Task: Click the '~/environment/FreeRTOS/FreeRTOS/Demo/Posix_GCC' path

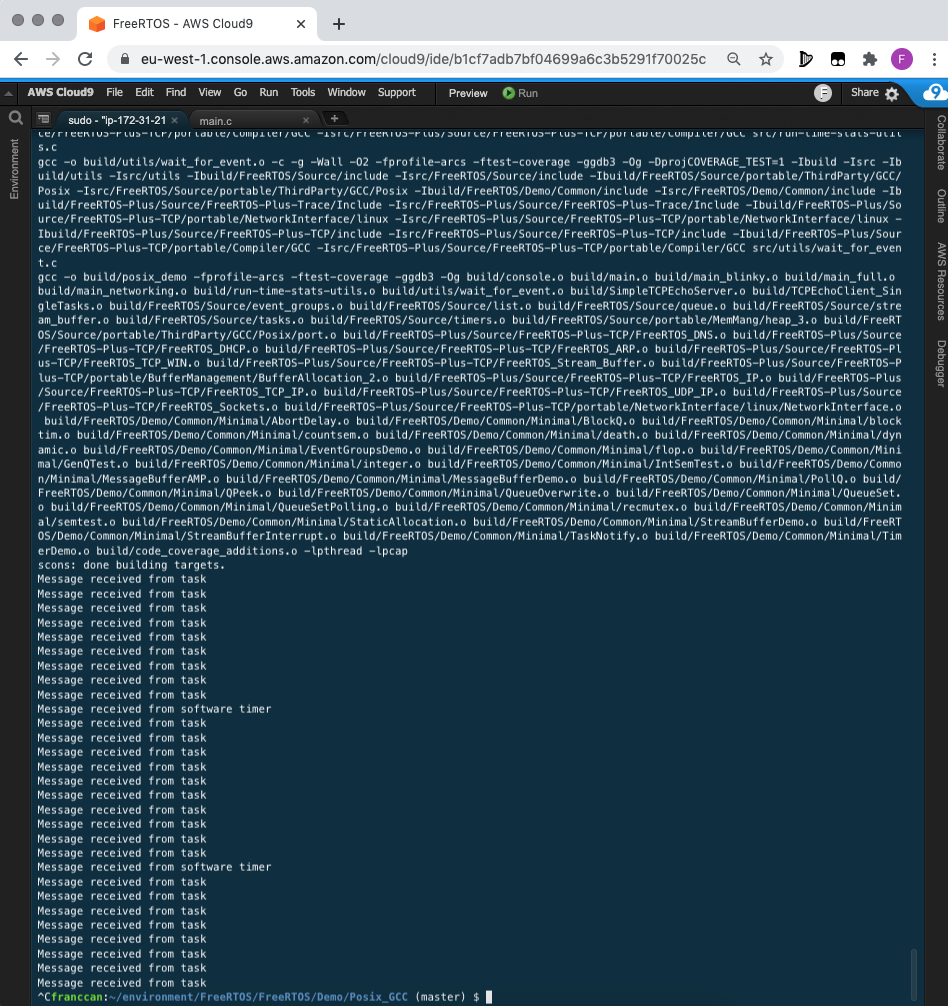Action: [258, 997]
